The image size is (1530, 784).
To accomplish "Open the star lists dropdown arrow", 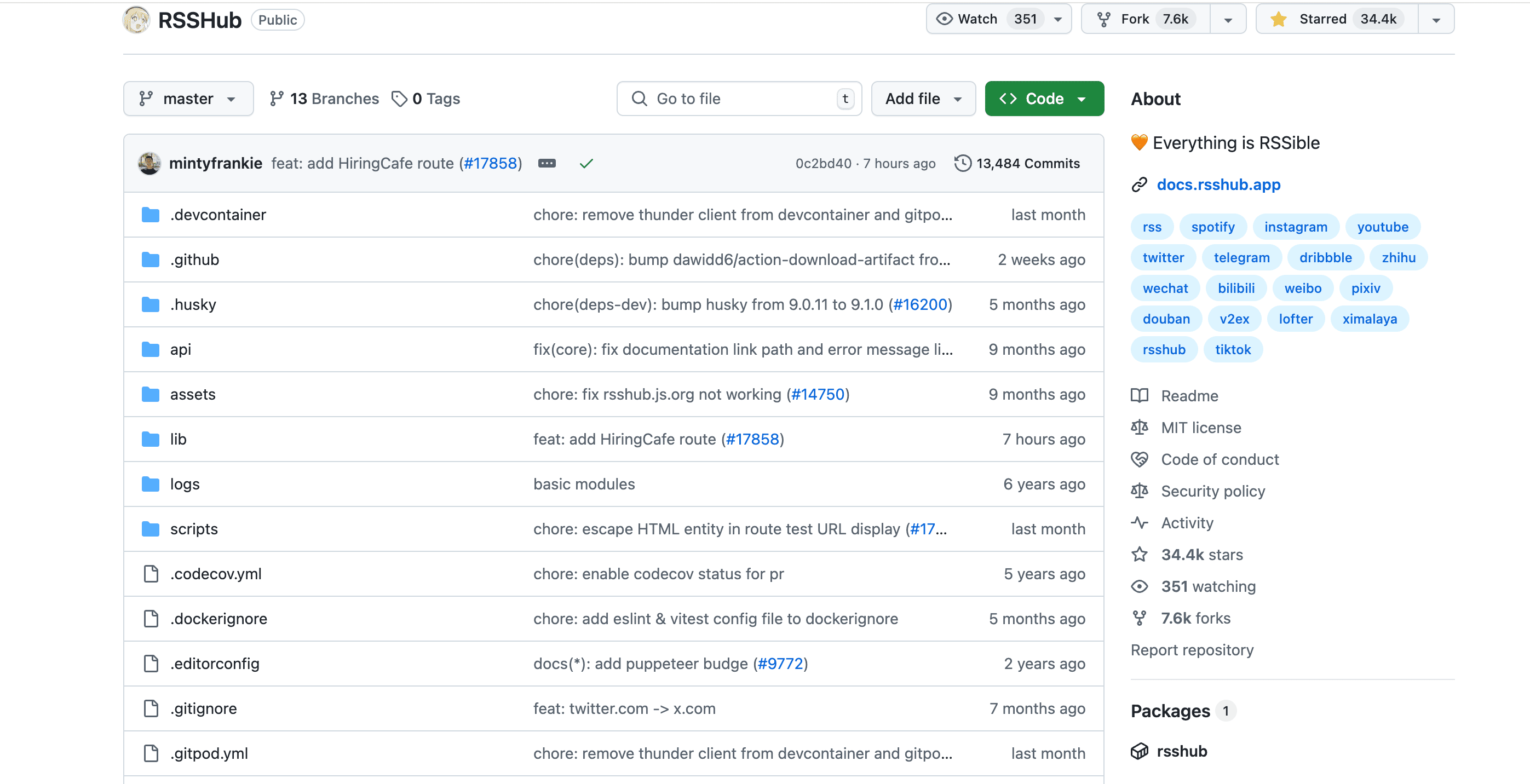I will tap(1436, 19).
